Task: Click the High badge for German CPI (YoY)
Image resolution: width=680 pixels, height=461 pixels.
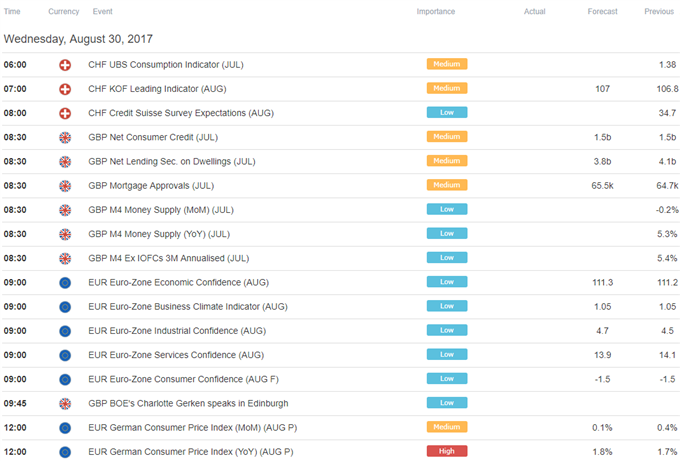Action: [x=447, y=451]
